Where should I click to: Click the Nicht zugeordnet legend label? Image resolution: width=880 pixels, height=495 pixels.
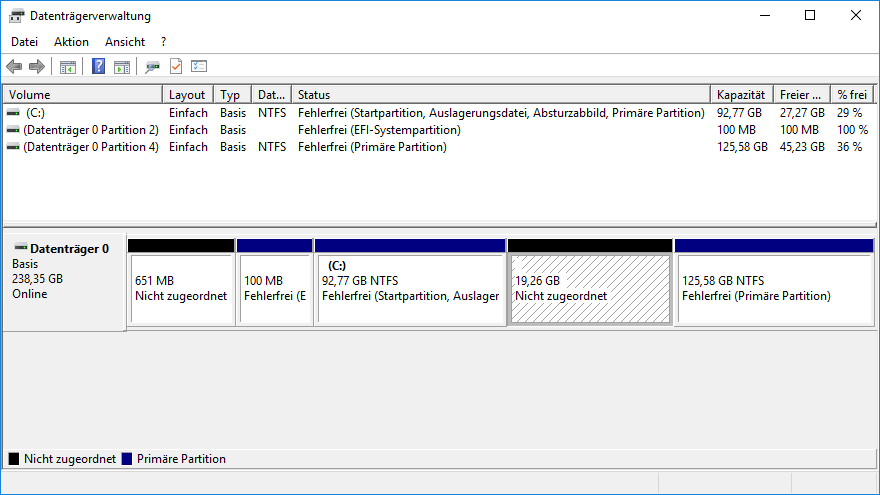[70, 459]
